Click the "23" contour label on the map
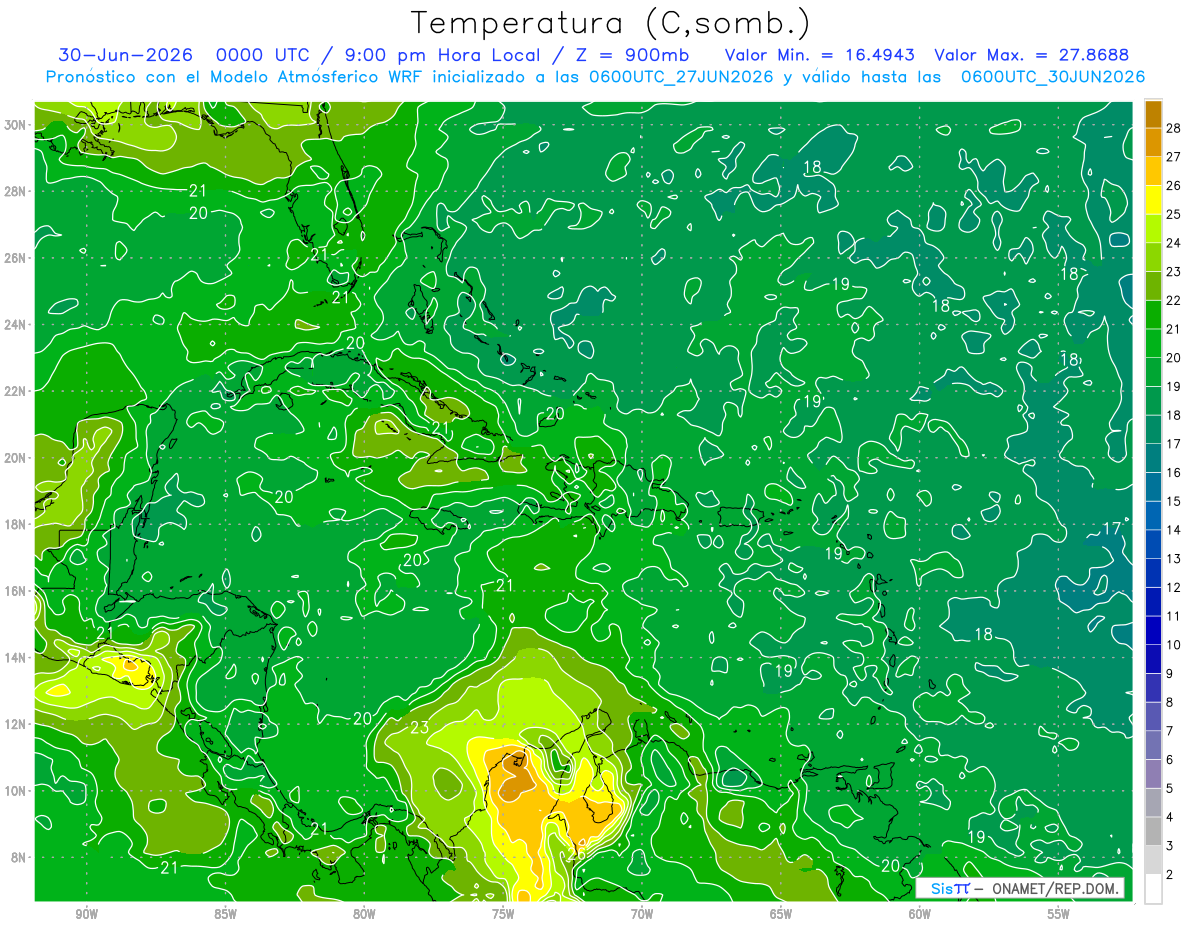 point(419,727)
